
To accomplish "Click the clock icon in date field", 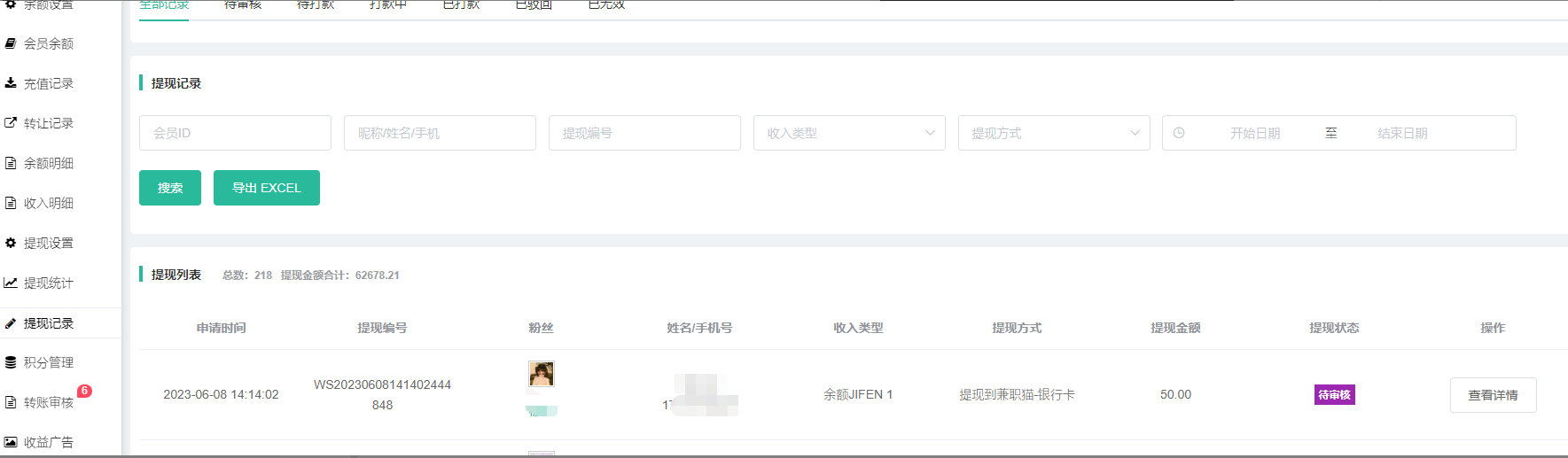I will 1179,133.
